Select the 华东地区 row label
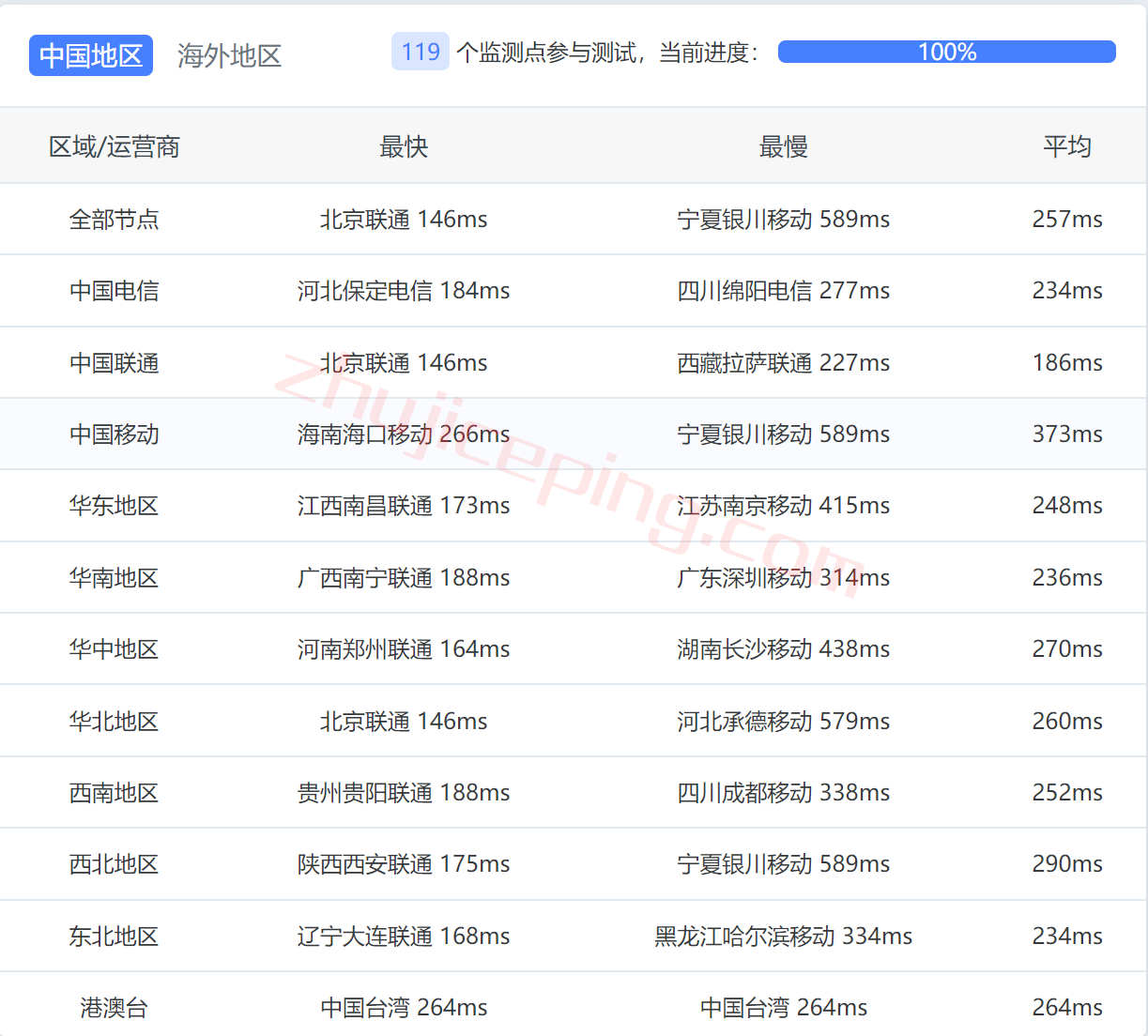The image size is (1148, 1036). (x=115, y=506)
